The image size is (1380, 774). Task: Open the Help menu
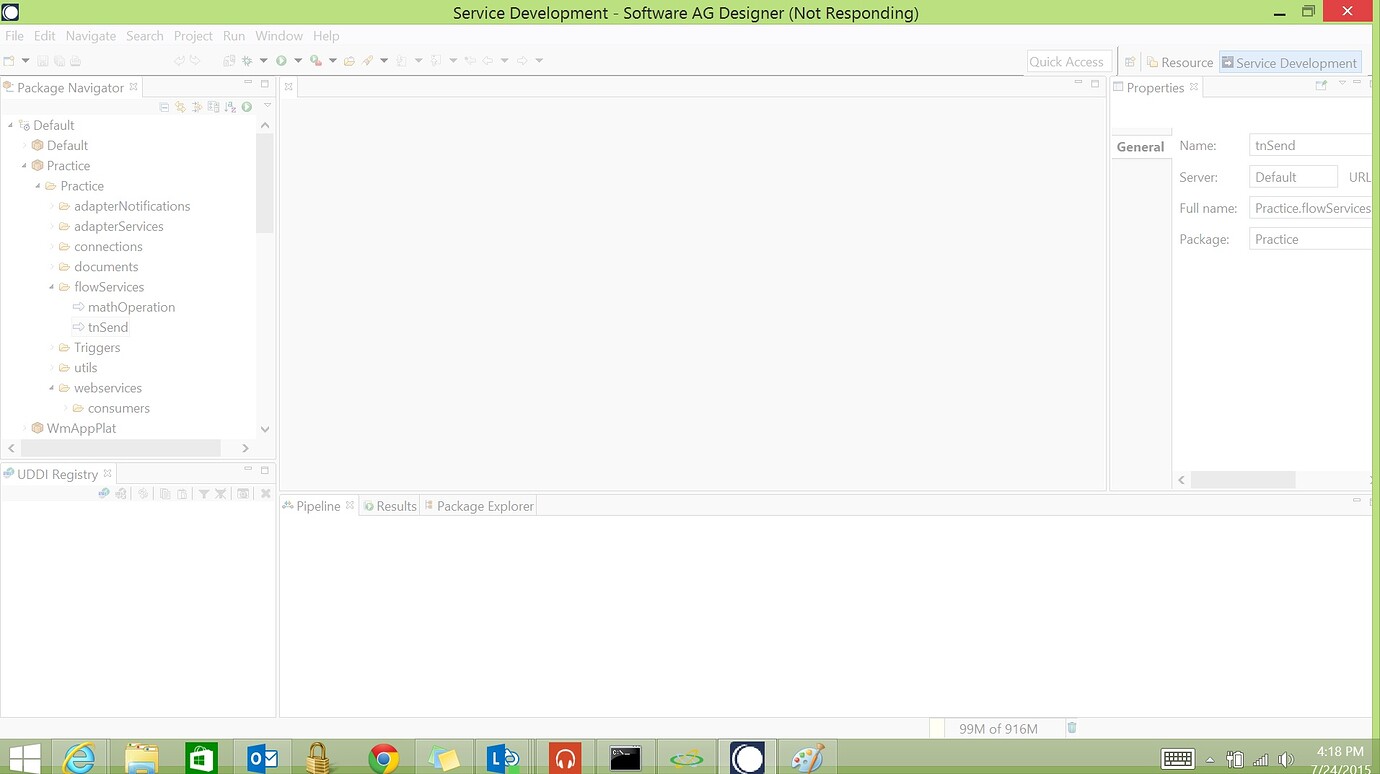326,35
